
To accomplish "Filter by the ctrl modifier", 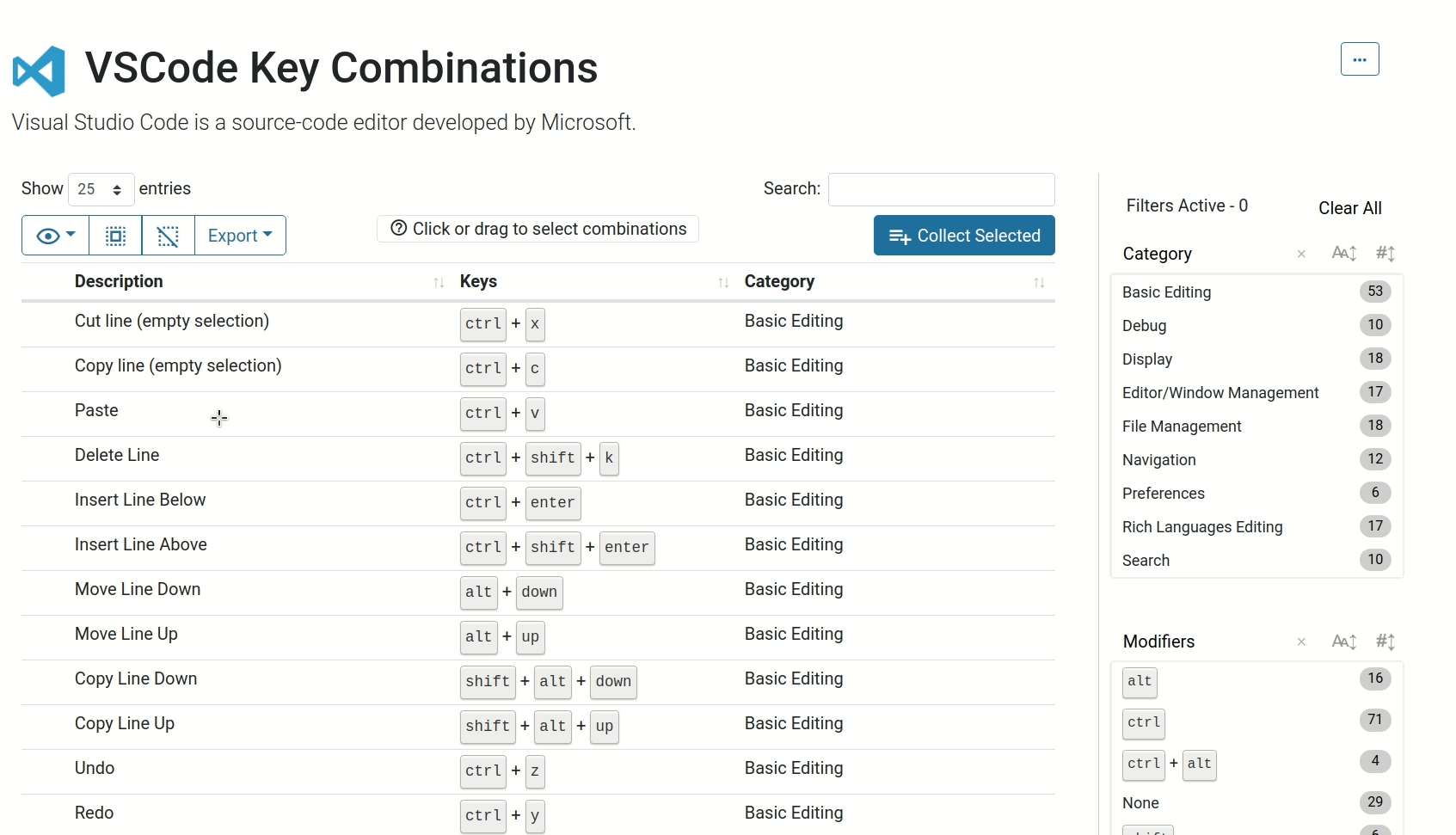I will click(x=1256, y=723).
